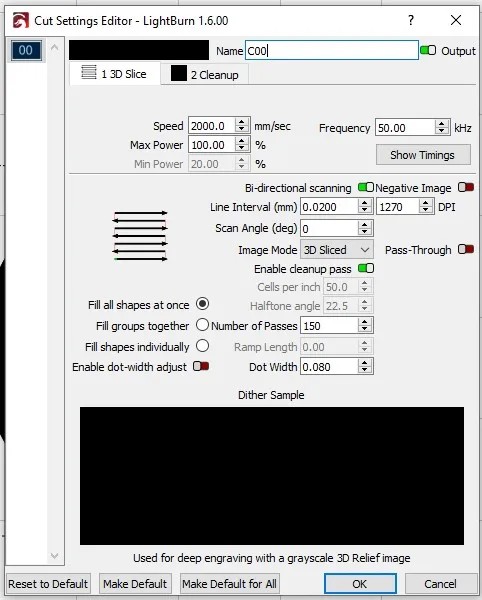The width and height of the screenshot is (482, 600).
Task: Click the help question mark icon
Action: pyautogui.click(x=411, y=20)
